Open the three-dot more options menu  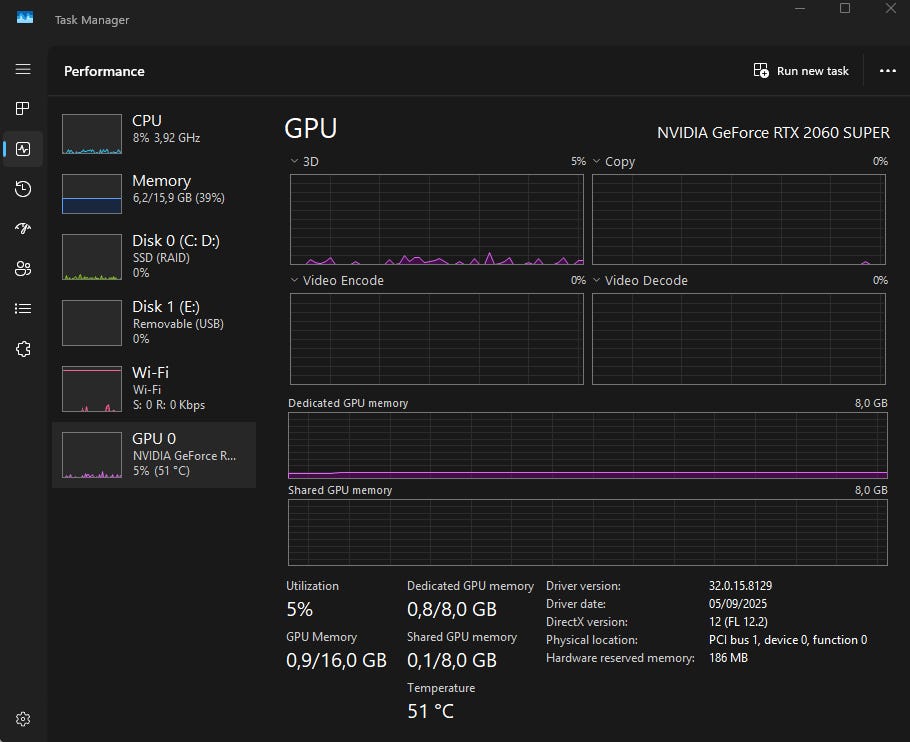(887, 71)
